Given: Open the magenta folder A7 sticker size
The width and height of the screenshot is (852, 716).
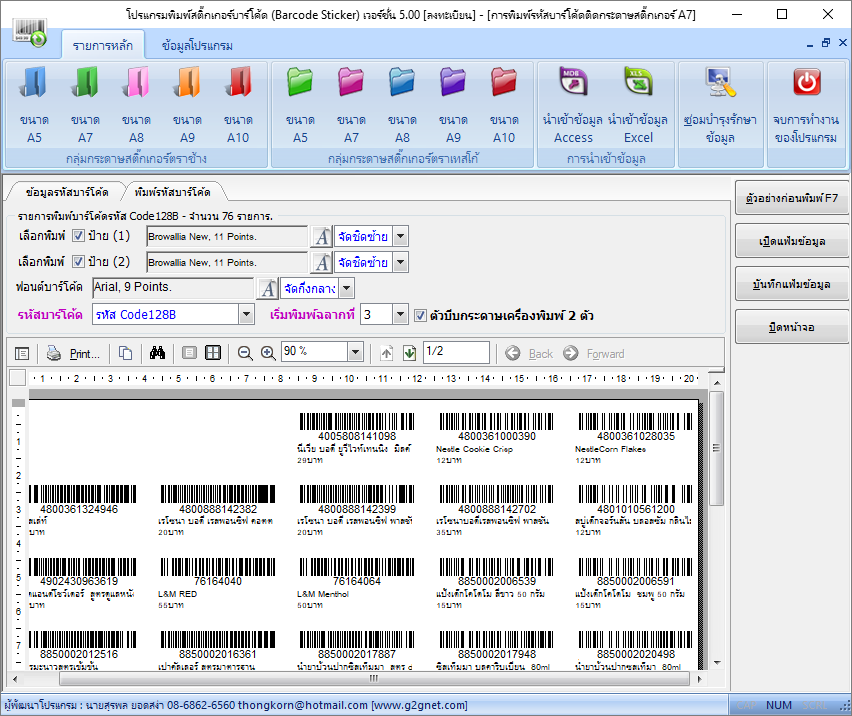Looking at the screenshot, I should click(x=351, y=104).
